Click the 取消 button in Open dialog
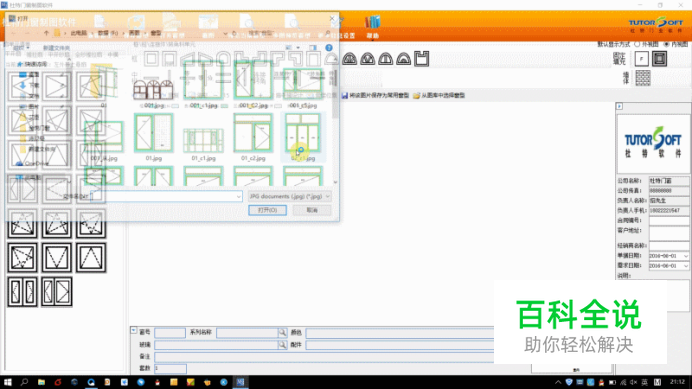The image size is (692, 389). pyautogui.click(x=312, y=210)
